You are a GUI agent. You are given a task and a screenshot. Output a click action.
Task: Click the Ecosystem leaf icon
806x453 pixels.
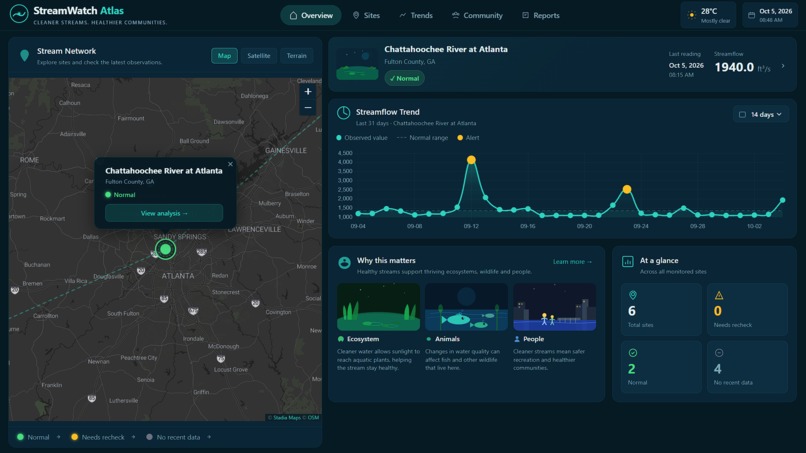point(341,339)
